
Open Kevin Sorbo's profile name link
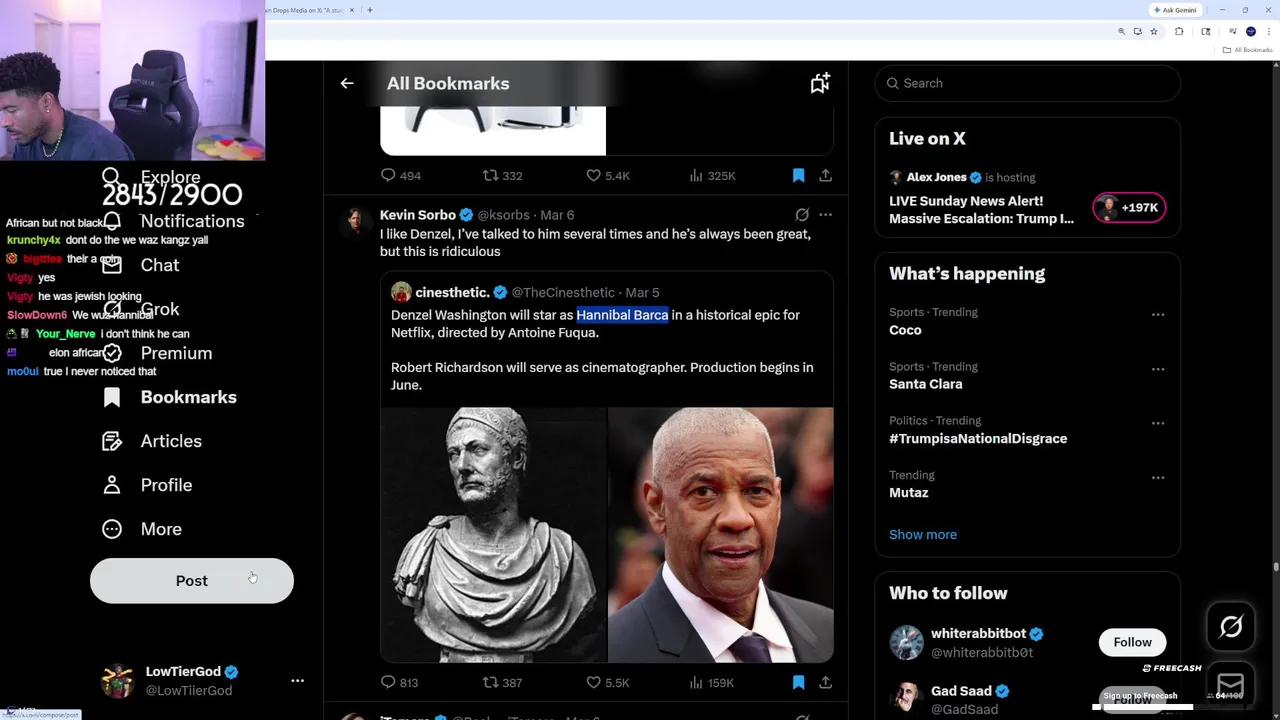[x=417, y=215]
